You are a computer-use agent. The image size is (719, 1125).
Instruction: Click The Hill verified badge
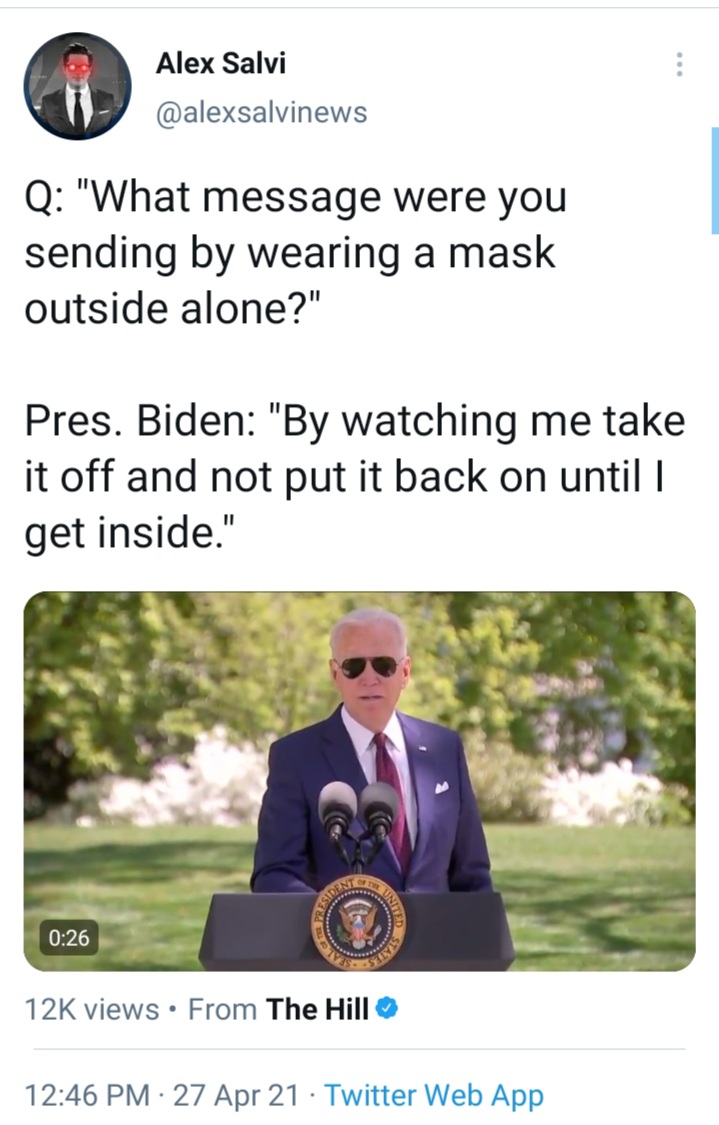387,1008
